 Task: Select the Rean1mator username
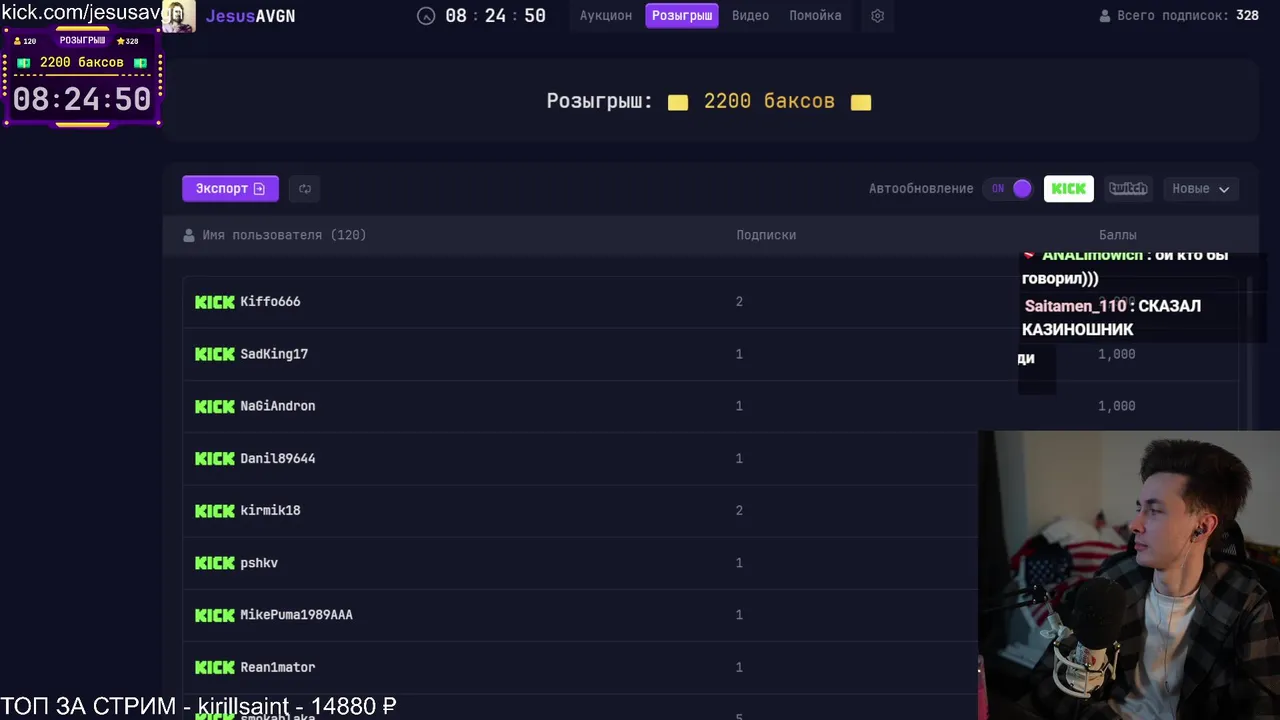(278, 667)
